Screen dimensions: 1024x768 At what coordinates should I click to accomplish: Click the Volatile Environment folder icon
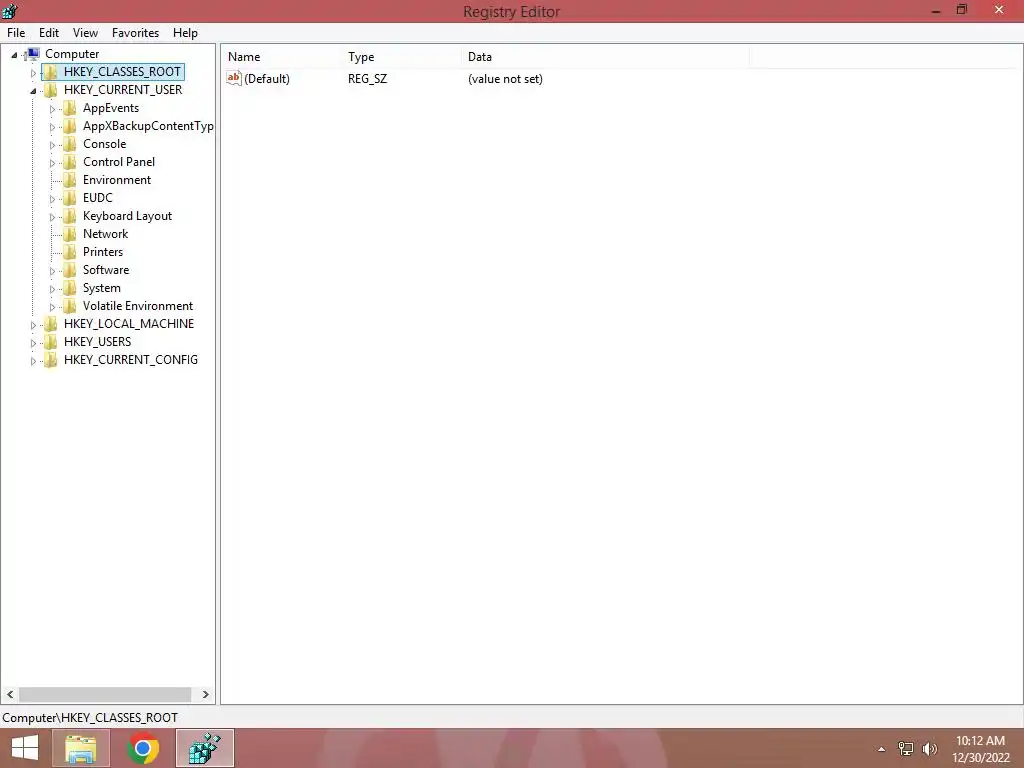[x=70, y=306]
